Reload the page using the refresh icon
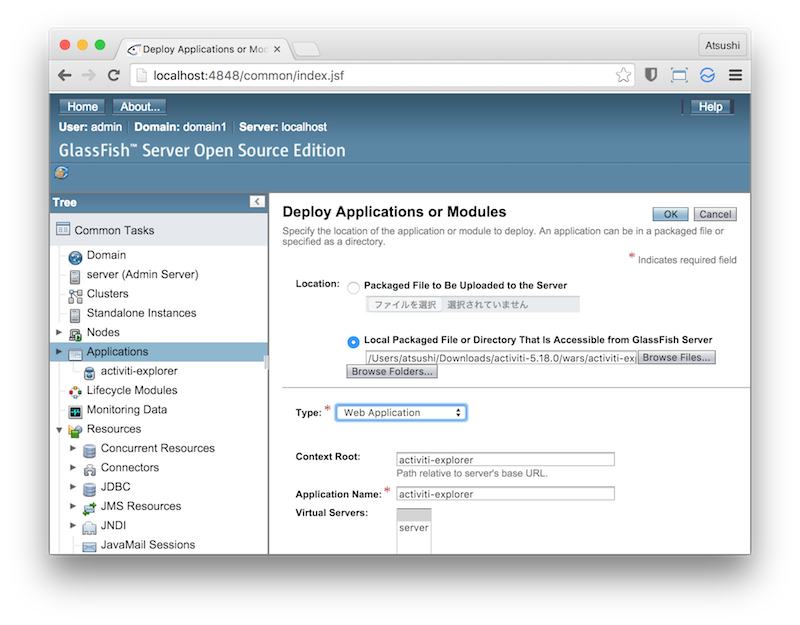Image resolution: width=800 pixels, height=625 pixels. point(114,75)
